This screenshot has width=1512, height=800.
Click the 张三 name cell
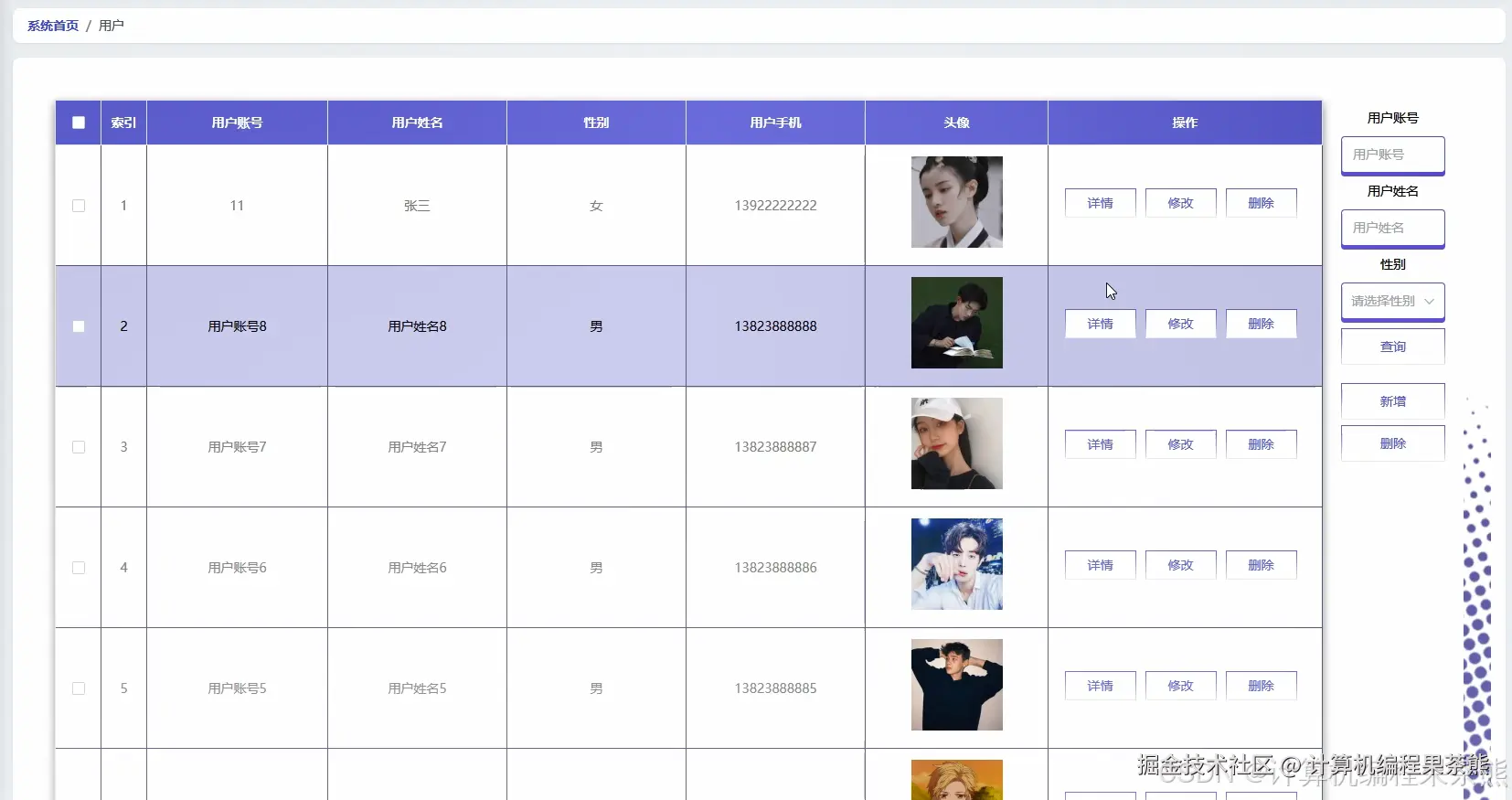pyautogui.click(x=417, y=206)
